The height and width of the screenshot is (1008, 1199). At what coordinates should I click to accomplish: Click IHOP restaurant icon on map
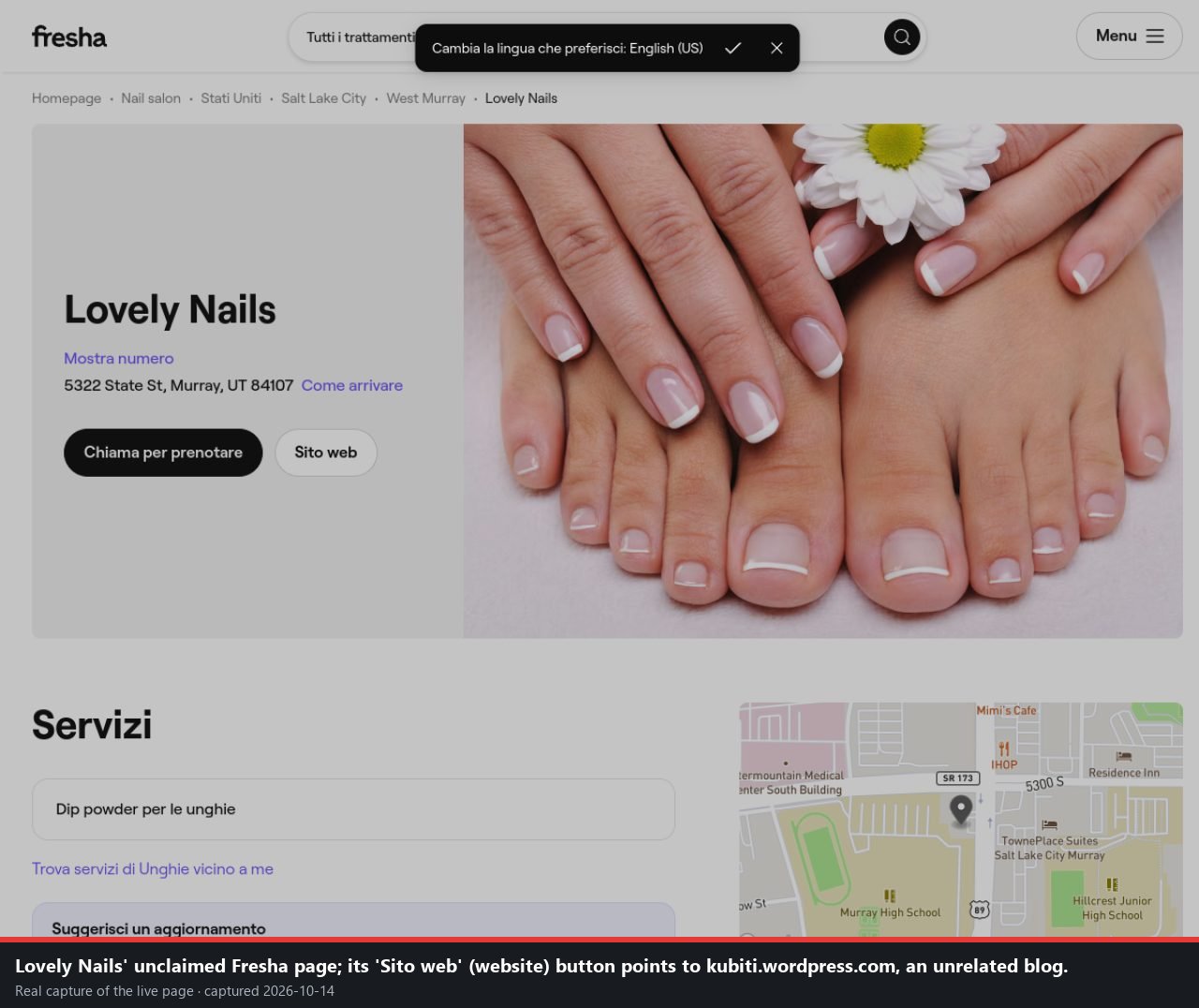point(1004,749)
